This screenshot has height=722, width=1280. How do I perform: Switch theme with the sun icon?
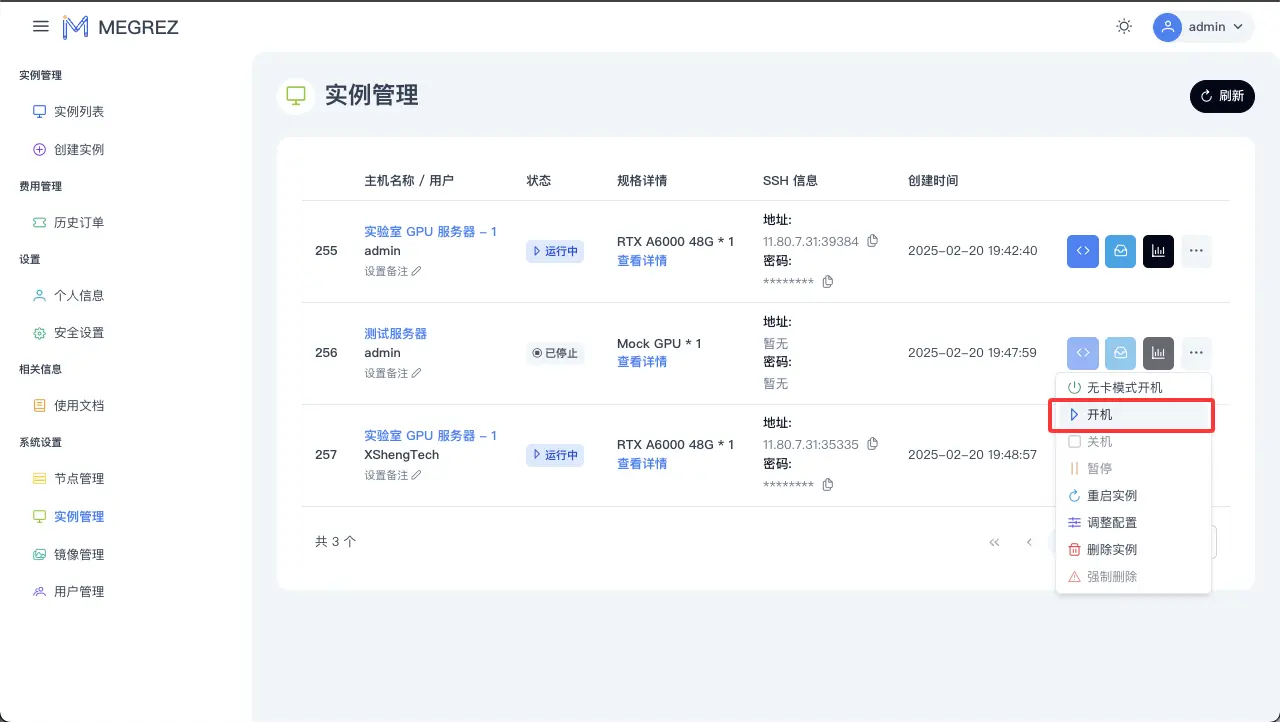(x=1124, y=27)
